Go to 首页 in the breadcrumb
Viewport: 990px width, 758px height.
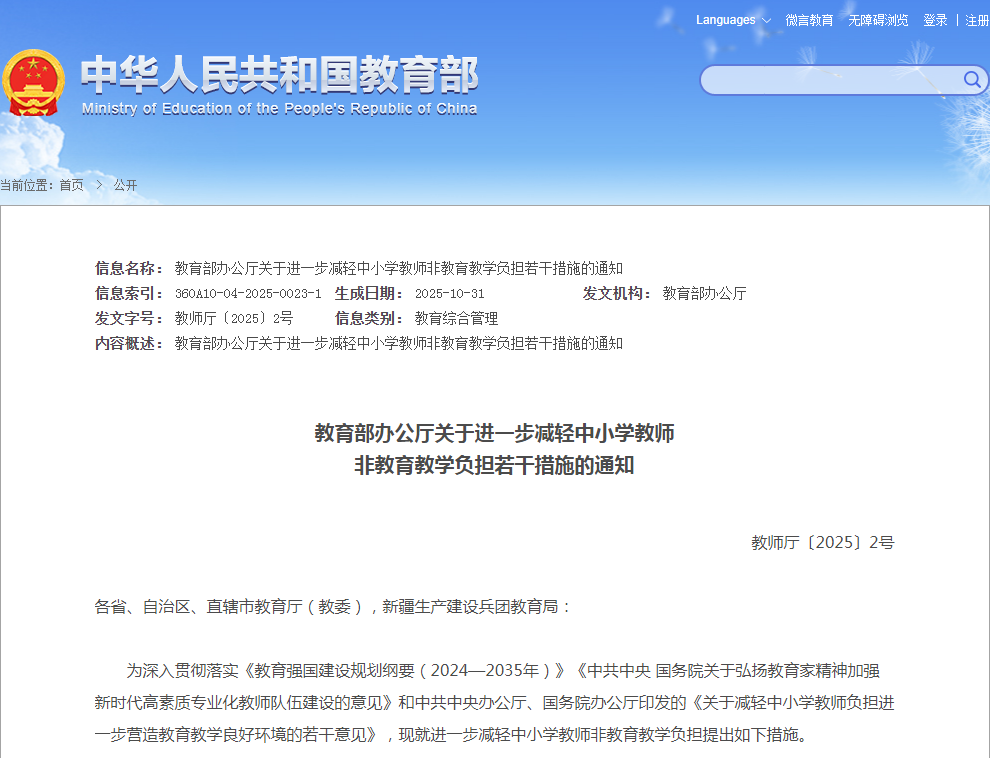coord(71,185)
